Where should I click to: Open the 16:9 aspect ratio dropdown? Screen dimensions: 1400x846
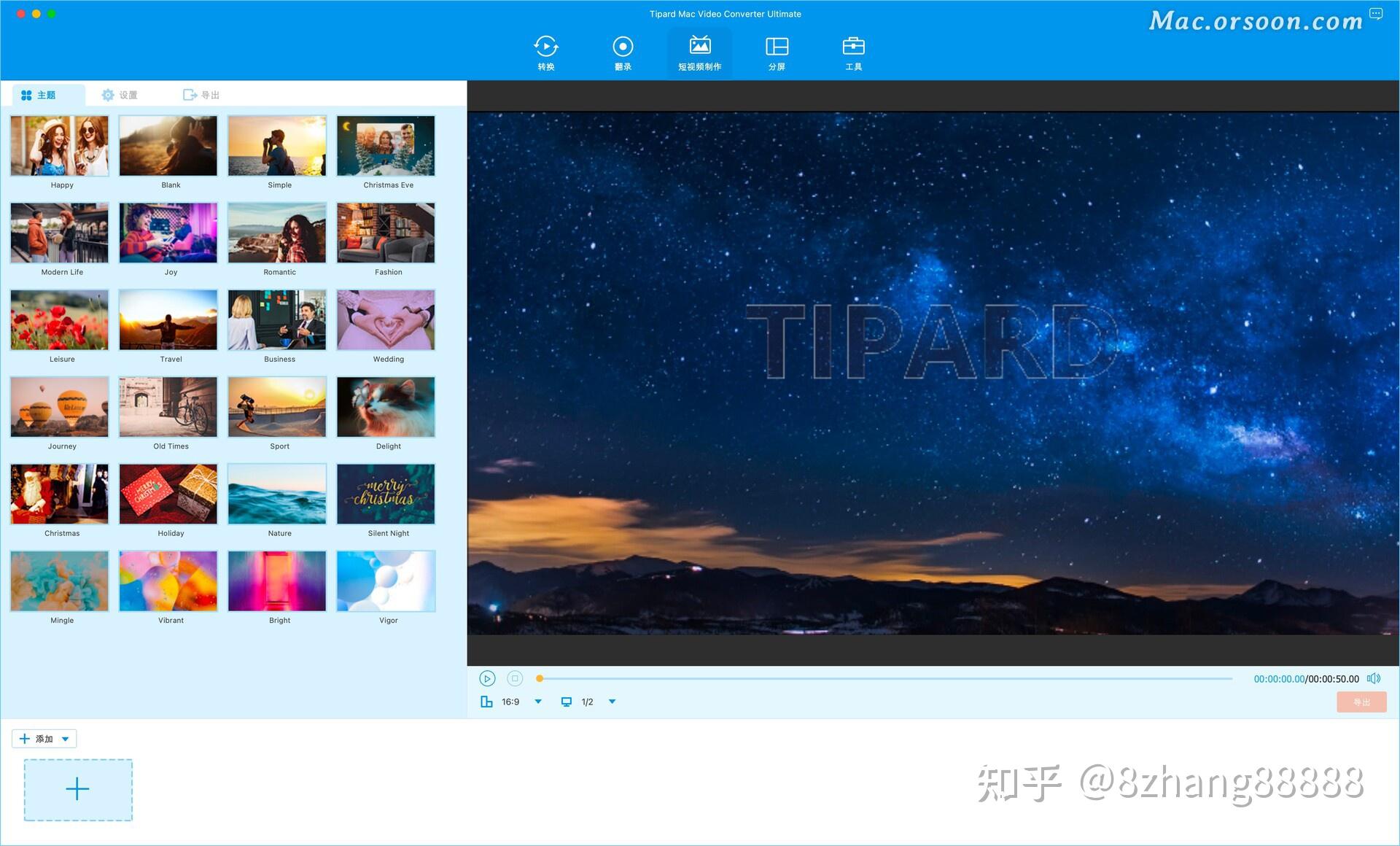coord(538,701)
